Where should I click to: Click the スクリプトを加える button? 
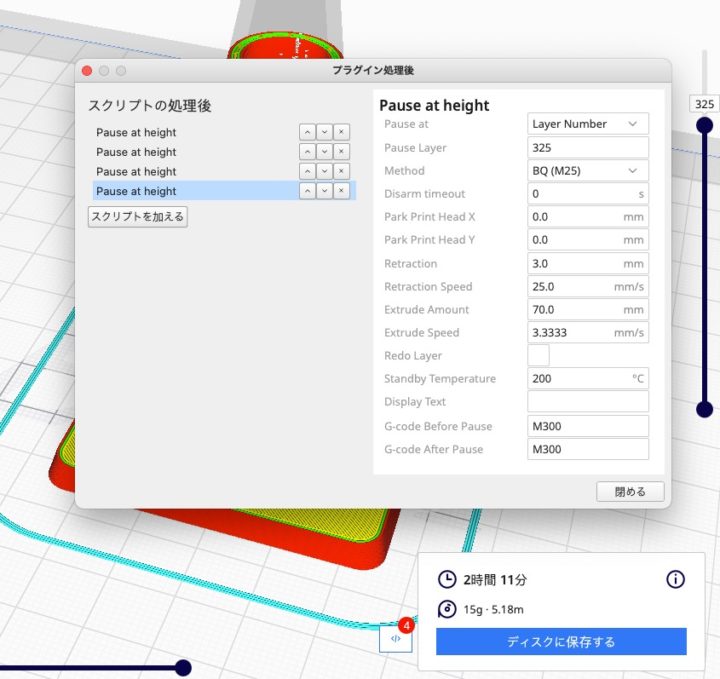tap(138, 216)
